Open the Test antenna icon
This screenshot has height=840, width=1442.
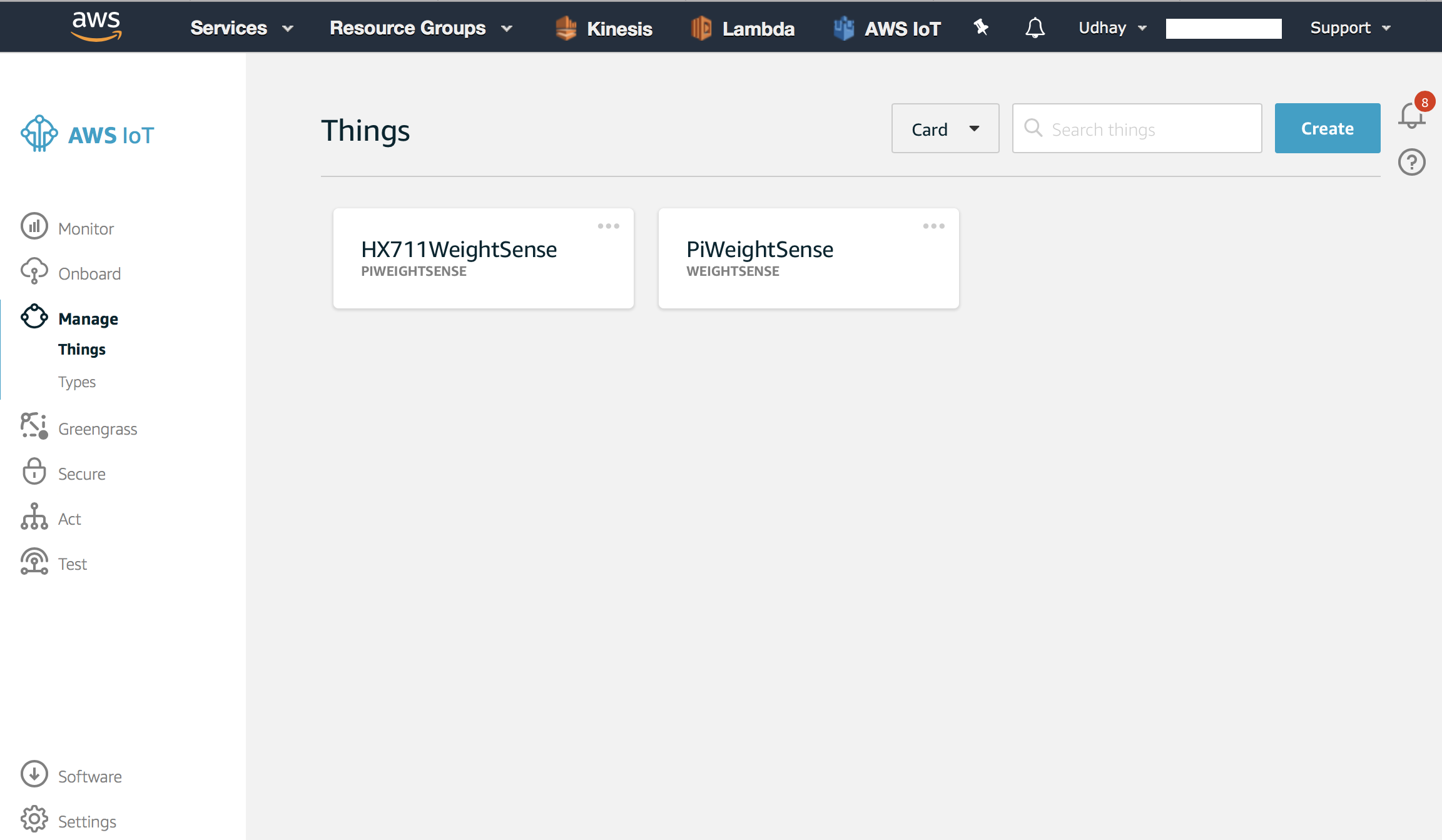point(34,562)
